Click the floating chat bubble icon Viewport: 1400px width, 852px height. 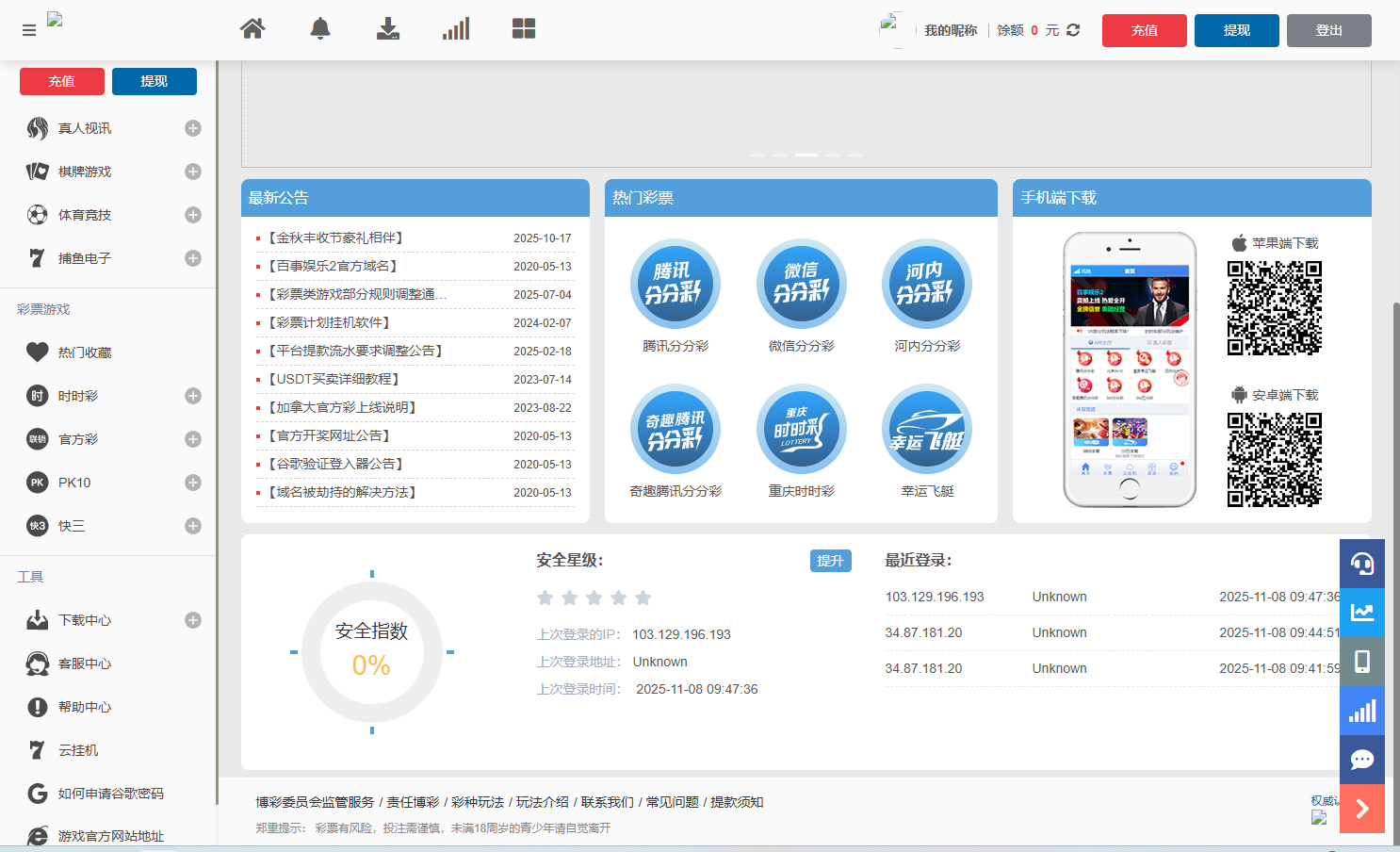click(x=1362, y=760)
